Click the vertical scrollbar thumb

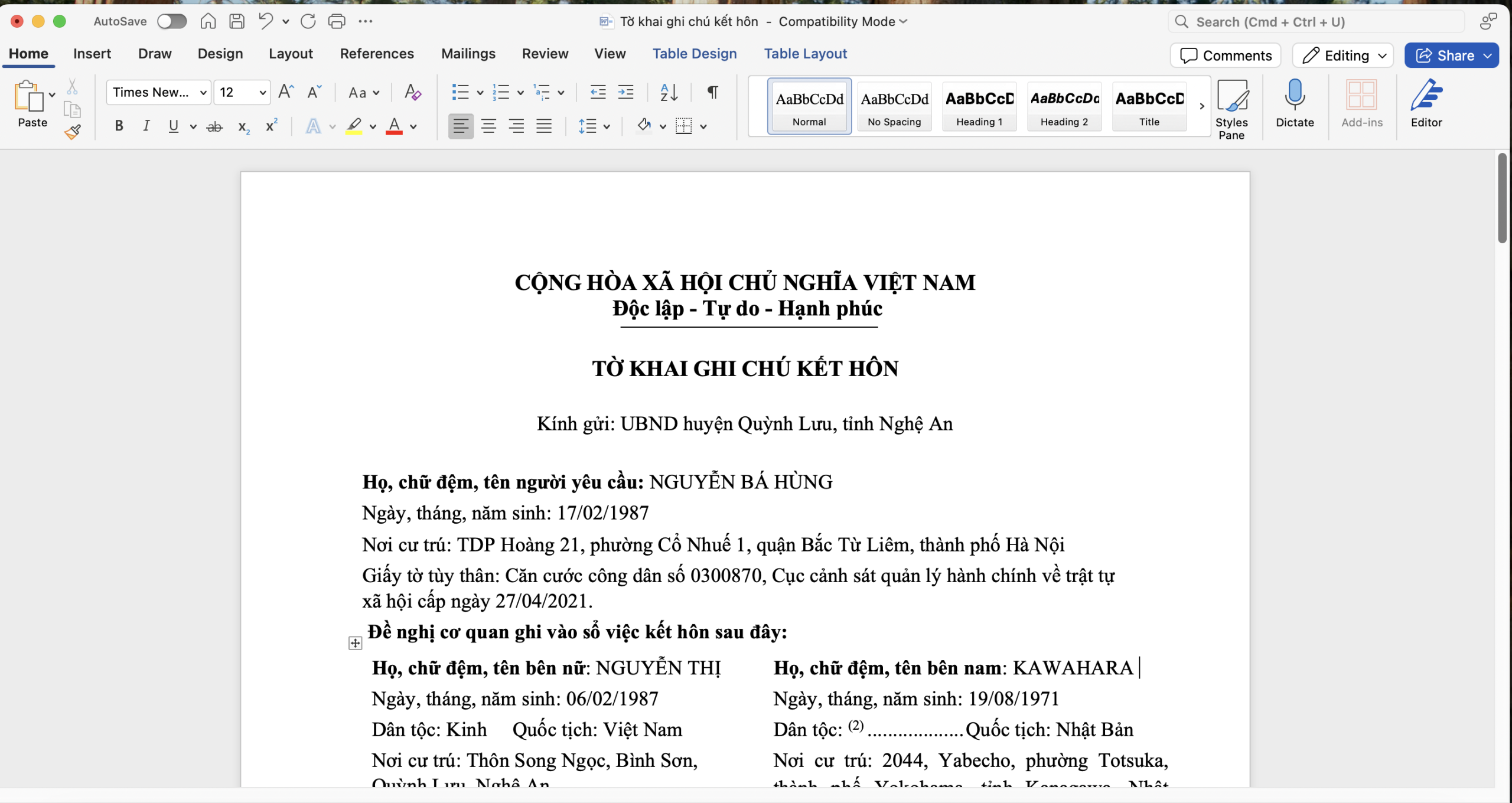[1502, 198]
